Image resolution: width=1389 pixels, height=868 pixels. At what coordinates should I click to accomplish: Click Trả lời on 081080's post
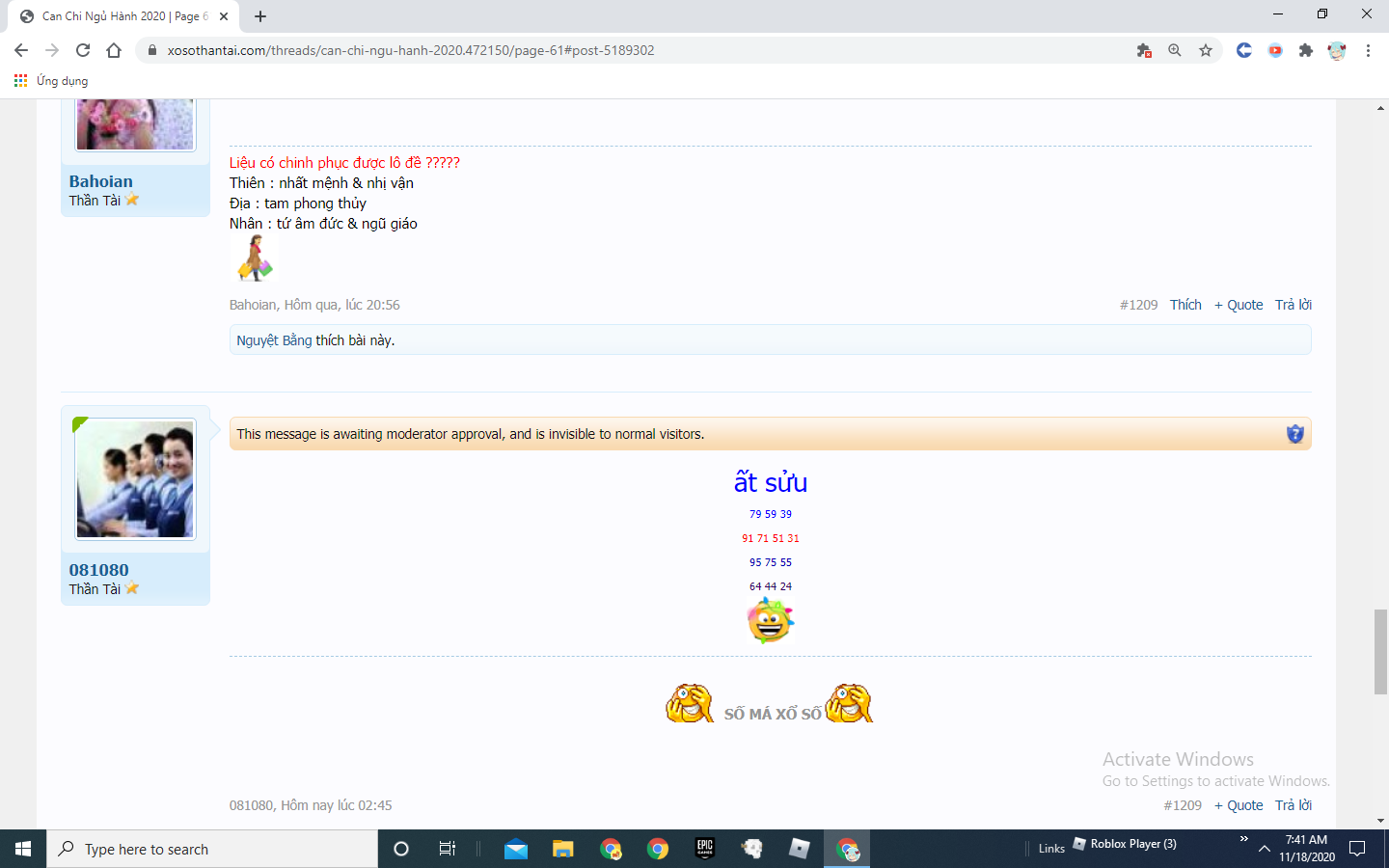tap(1293, 805)
